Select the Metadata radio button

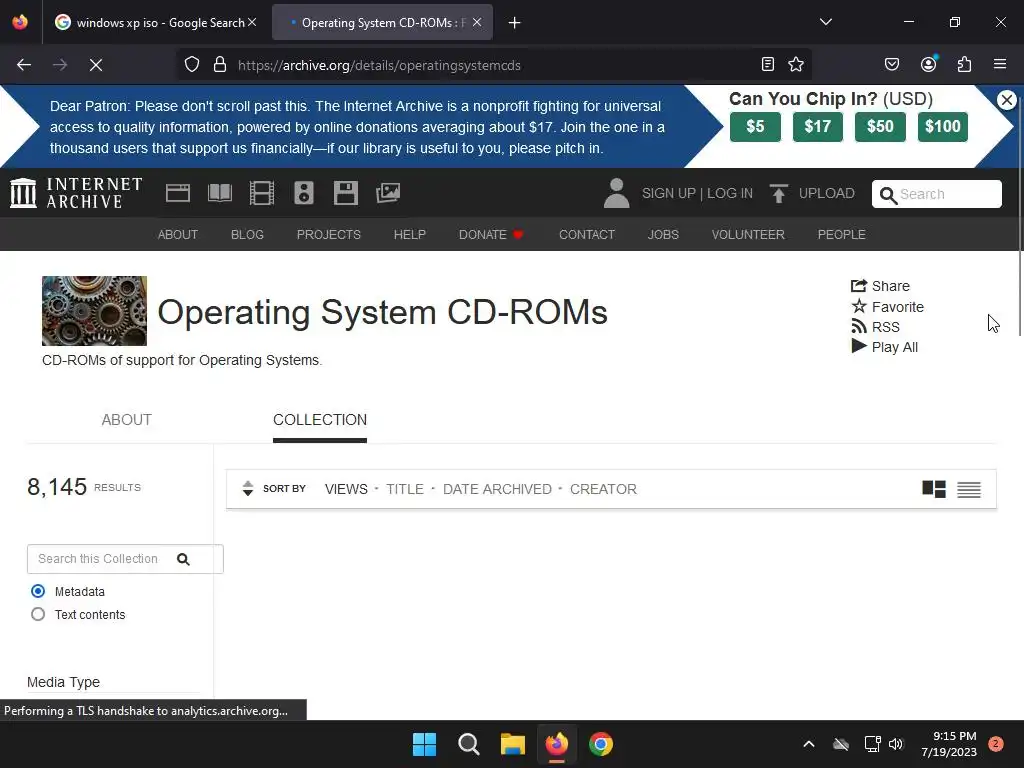click(x=38, y=591)
